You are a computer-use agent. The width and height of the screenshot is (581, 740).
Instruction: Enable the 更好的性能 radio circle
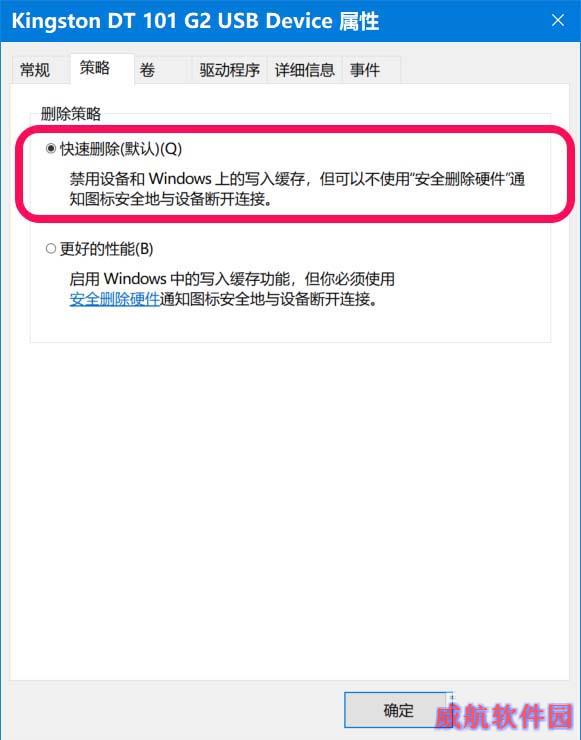(51, 249)
